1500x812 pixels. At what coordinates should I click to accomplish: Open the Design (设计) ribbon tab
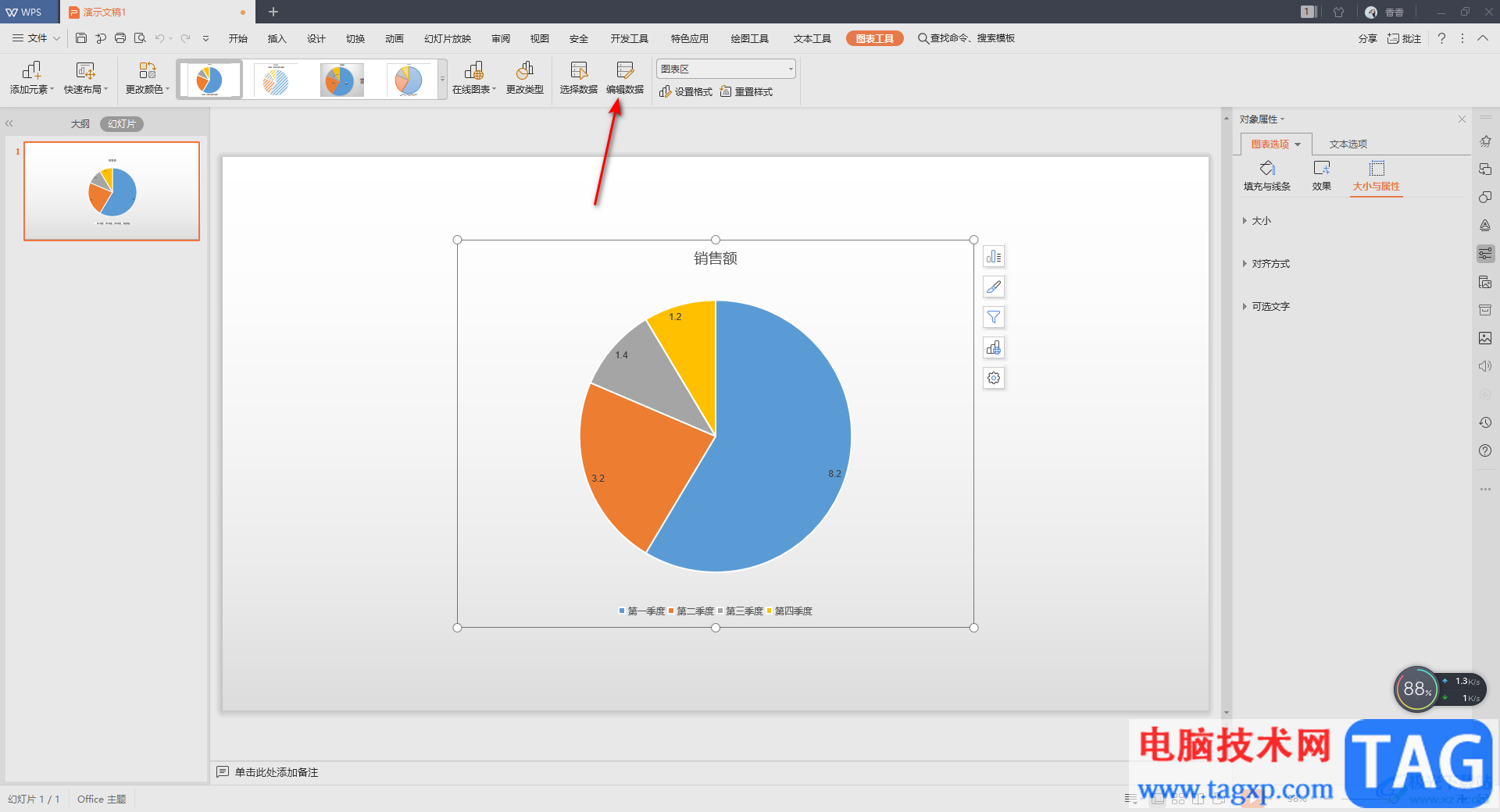pyautogui.click(x=316, y=38)
